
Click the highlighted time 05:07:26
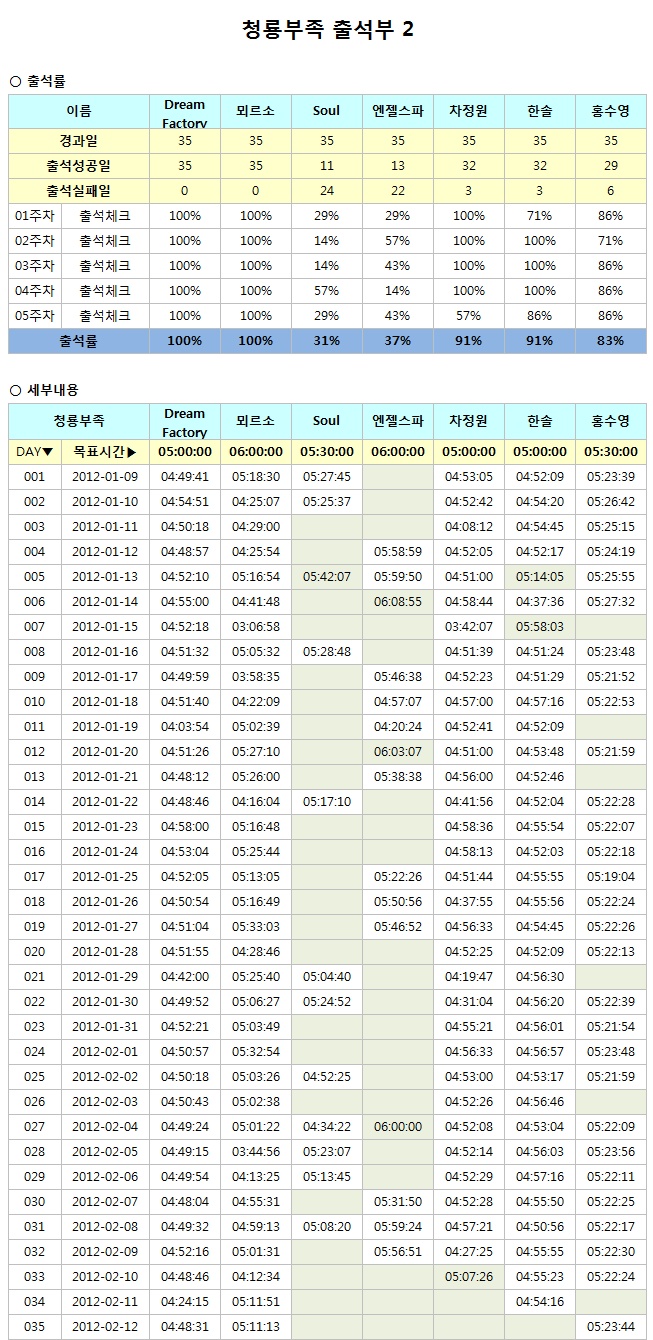click(469, 1277)
